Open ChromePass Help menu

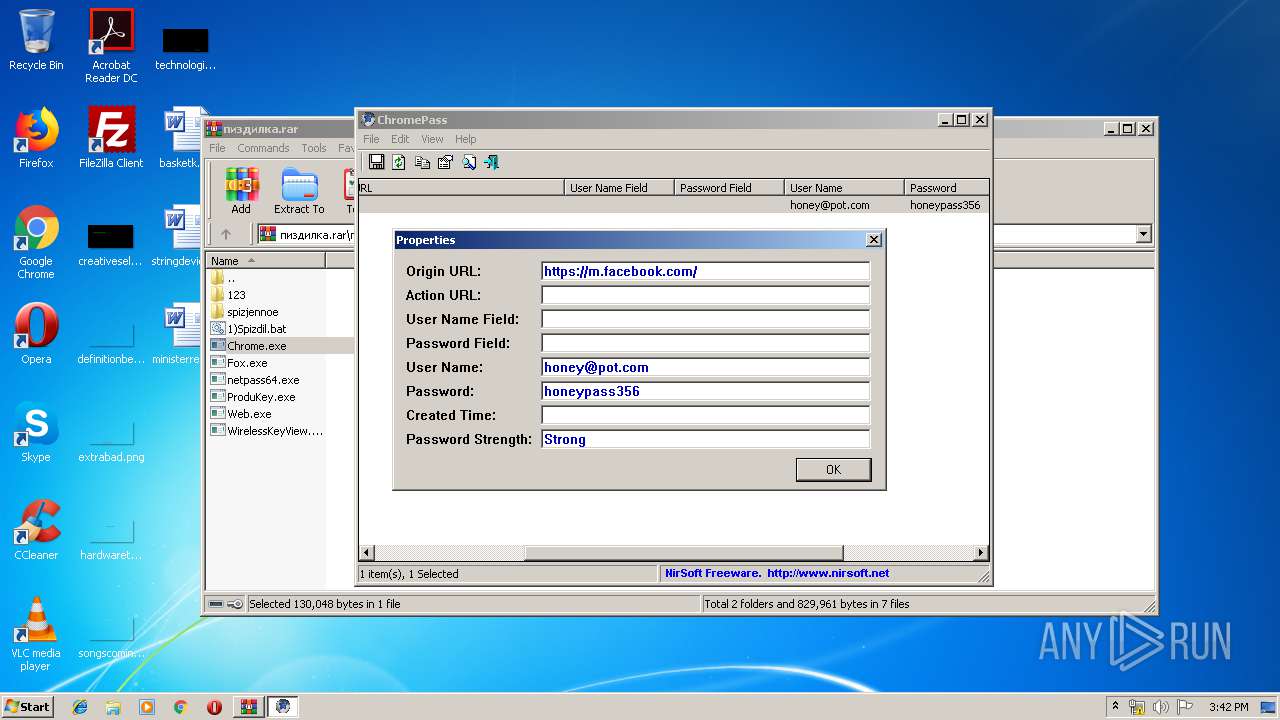click(x=466, y=139)
